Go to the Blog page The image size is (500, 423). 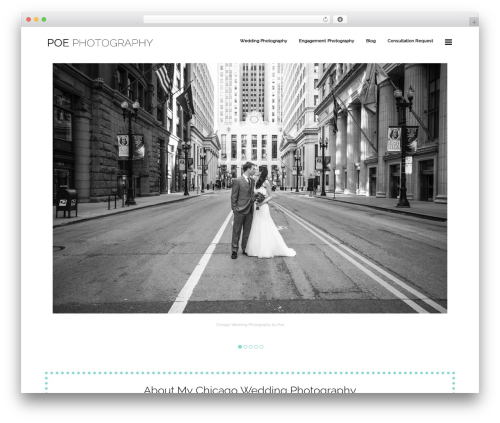(x=371, y=41)
